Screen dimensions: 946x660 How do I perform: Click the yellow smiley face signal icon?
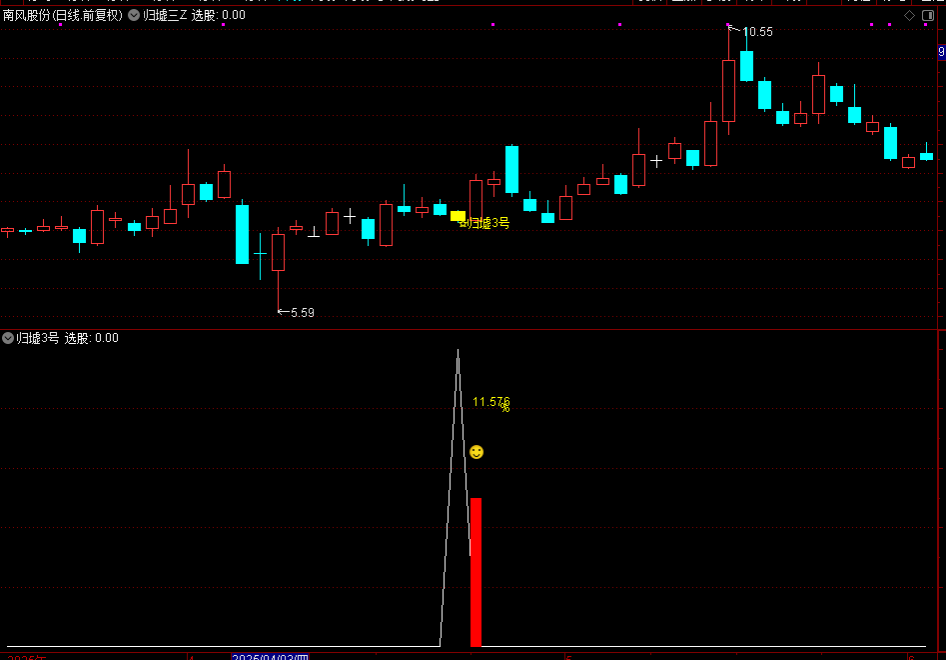click(477, 452)
